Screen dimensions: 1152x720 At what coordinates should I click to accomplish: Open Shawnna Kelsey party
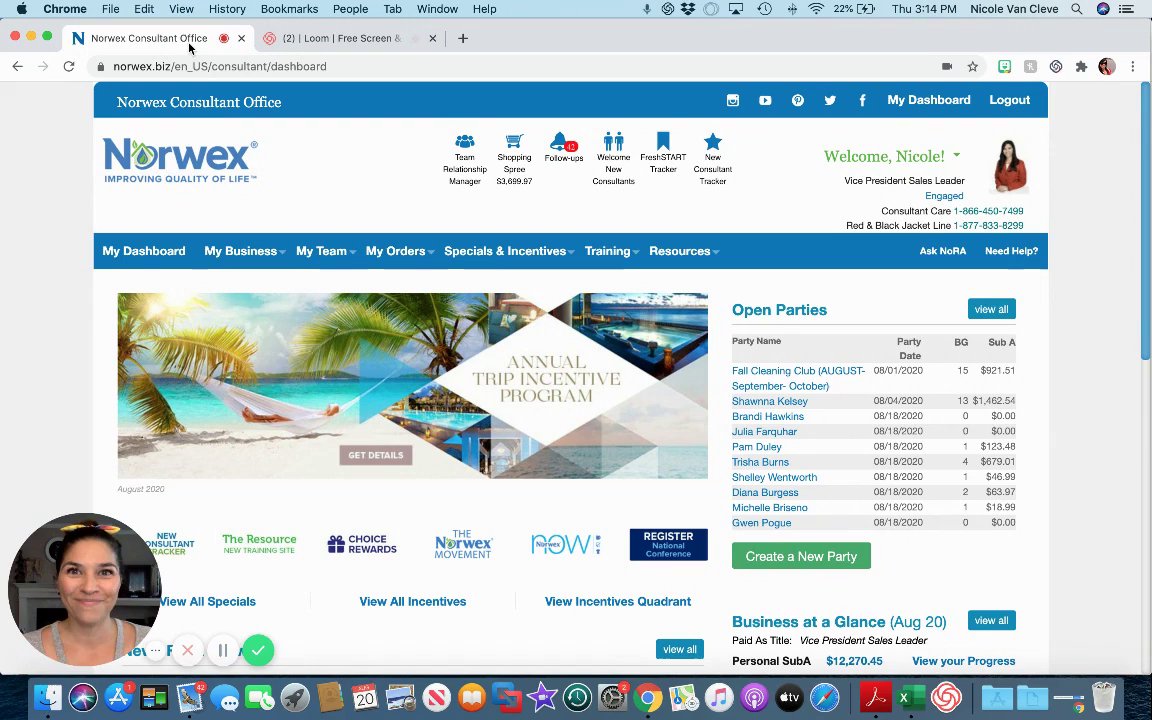(769, 401)
